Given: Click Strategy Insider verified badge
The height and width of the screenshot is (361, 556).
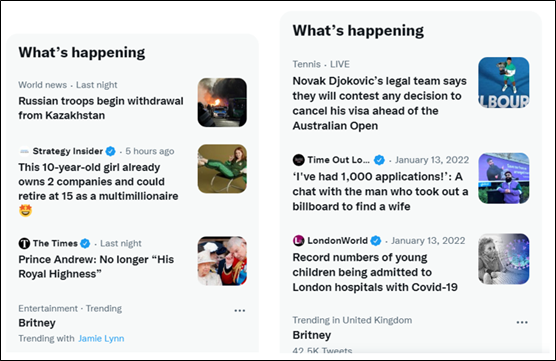Looking at the screenshot, I should pos(111,151).
